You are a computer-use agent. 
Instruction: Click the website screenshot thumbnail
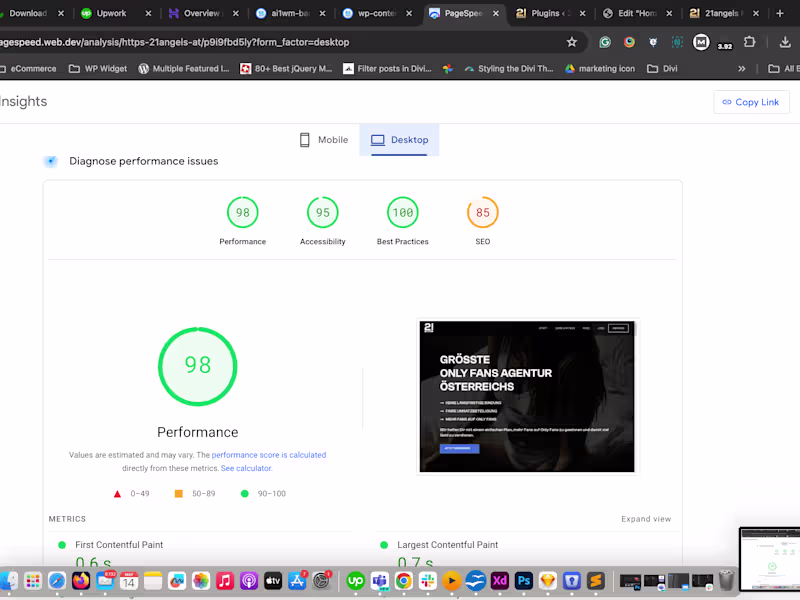526,396
